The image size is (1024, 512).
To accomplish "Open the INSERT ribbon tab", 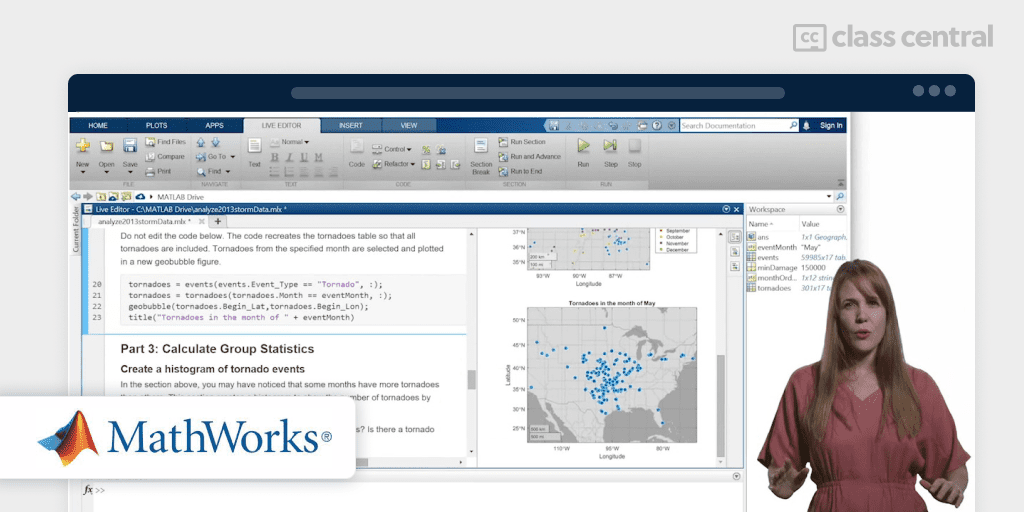I will pyautogui.click(x=350, y=126).
